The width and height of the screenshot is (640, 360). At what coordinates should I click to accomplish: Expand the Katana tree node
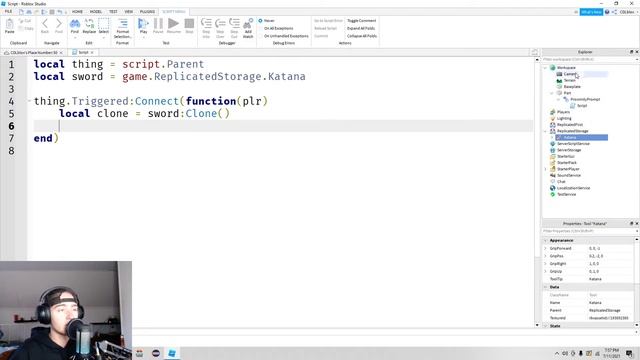point(552,138)
